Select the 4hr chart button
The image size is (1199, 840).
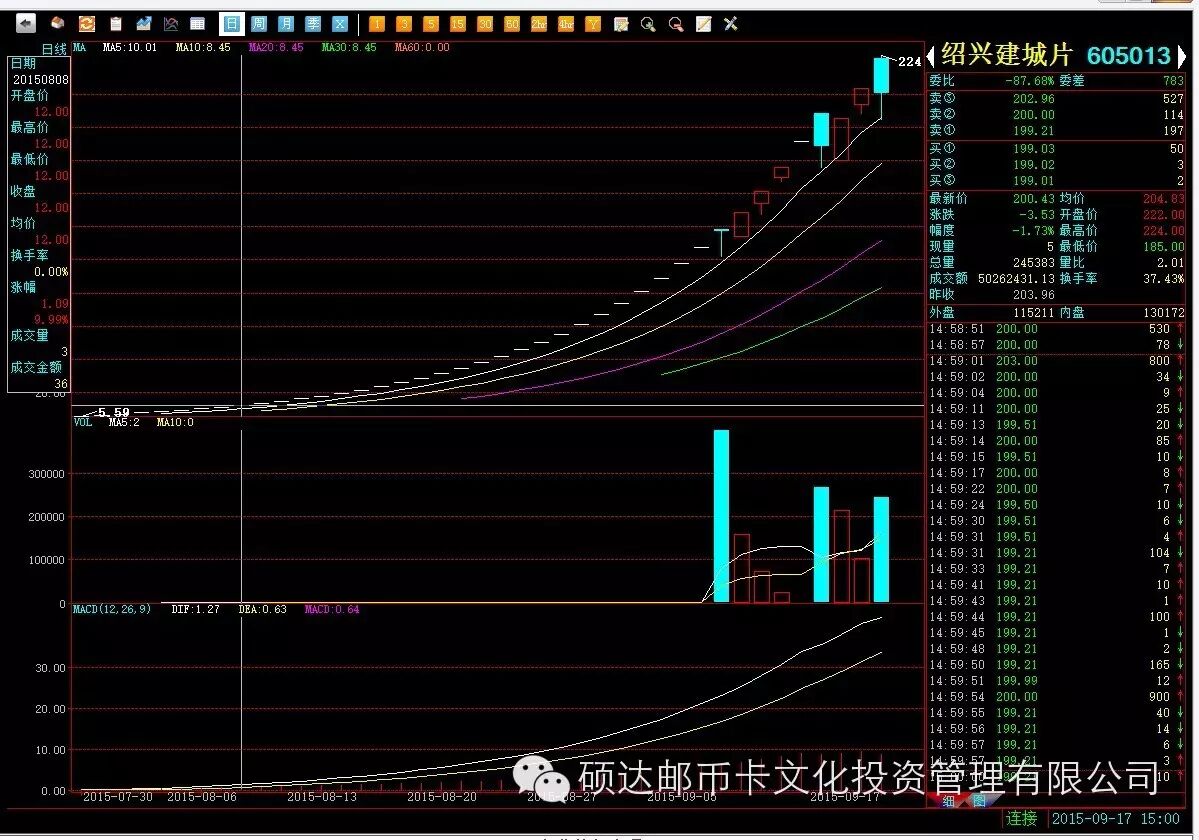coord(566,24)
